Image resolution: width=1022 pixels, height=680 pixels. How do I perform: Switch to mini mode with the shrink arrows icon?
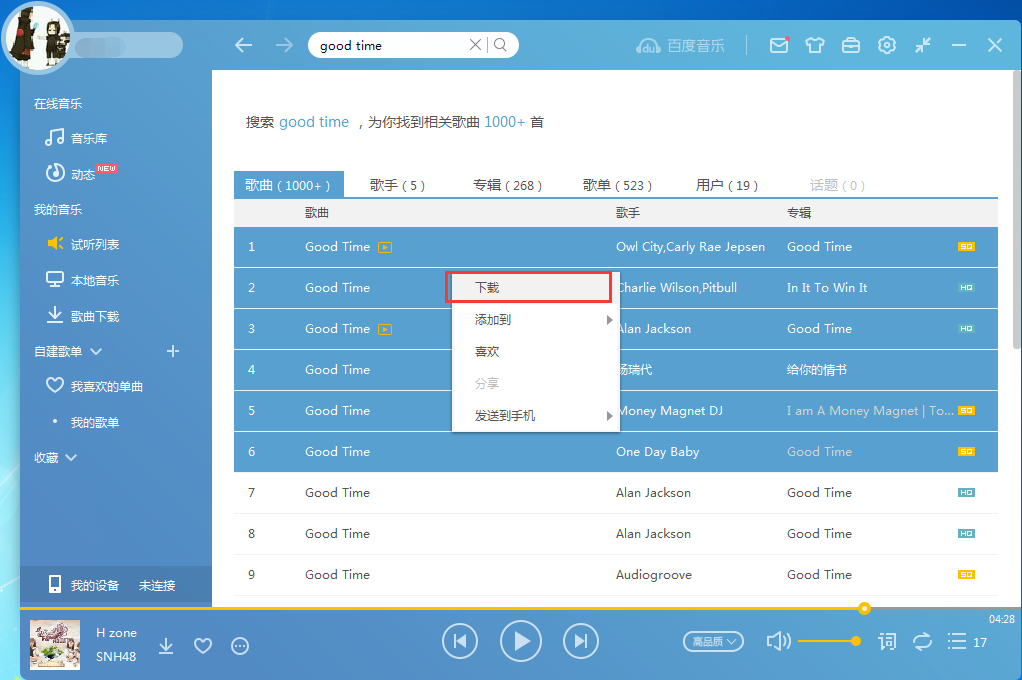coord(923,45)
